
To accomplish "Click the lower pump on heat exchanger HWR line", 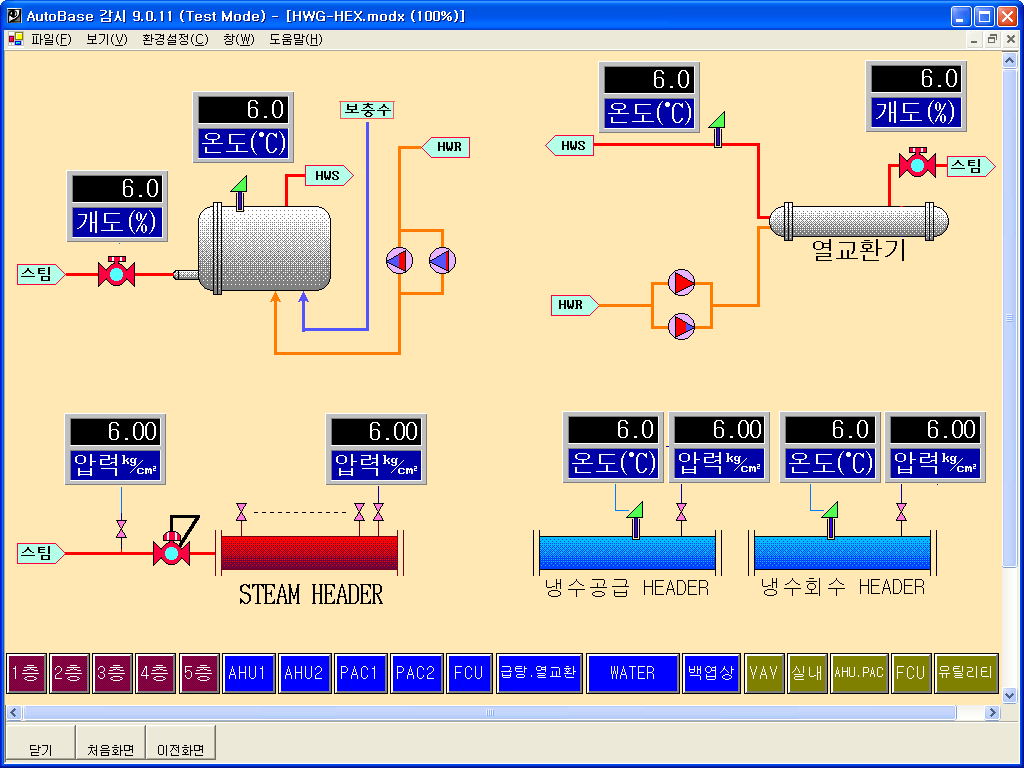I will (682, 326).
